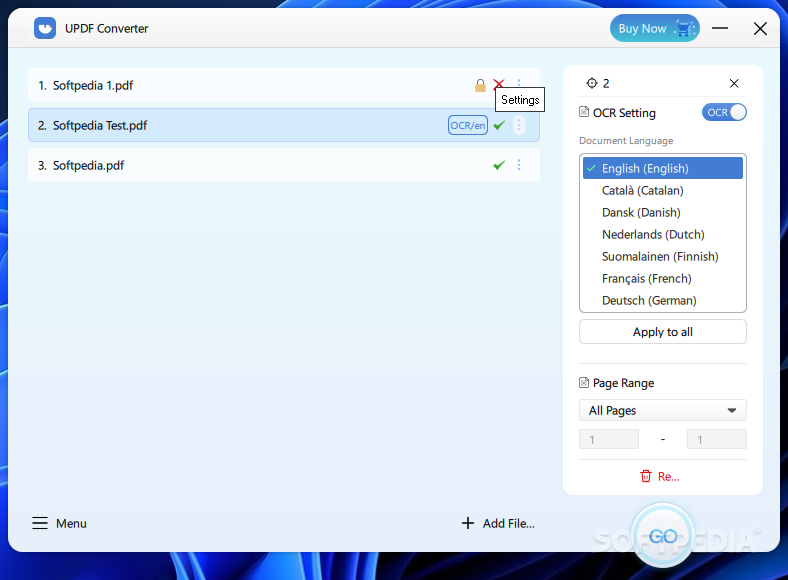Click the Page Range section icon
The image size is (788, 580).
click(x=584, y=382)
